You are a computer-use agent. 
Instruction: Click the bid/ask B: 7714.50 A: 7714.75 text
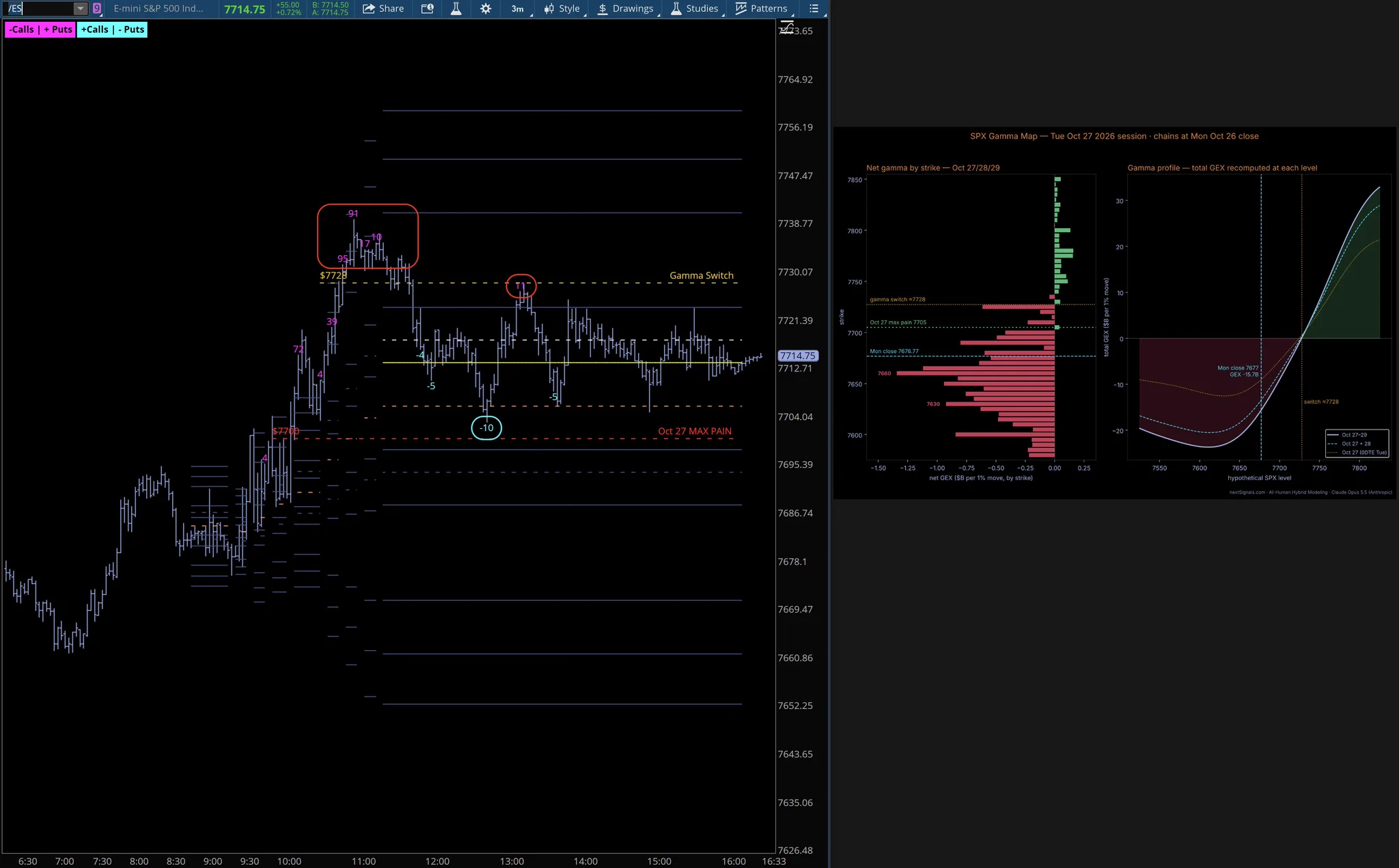tap(330, 9)
